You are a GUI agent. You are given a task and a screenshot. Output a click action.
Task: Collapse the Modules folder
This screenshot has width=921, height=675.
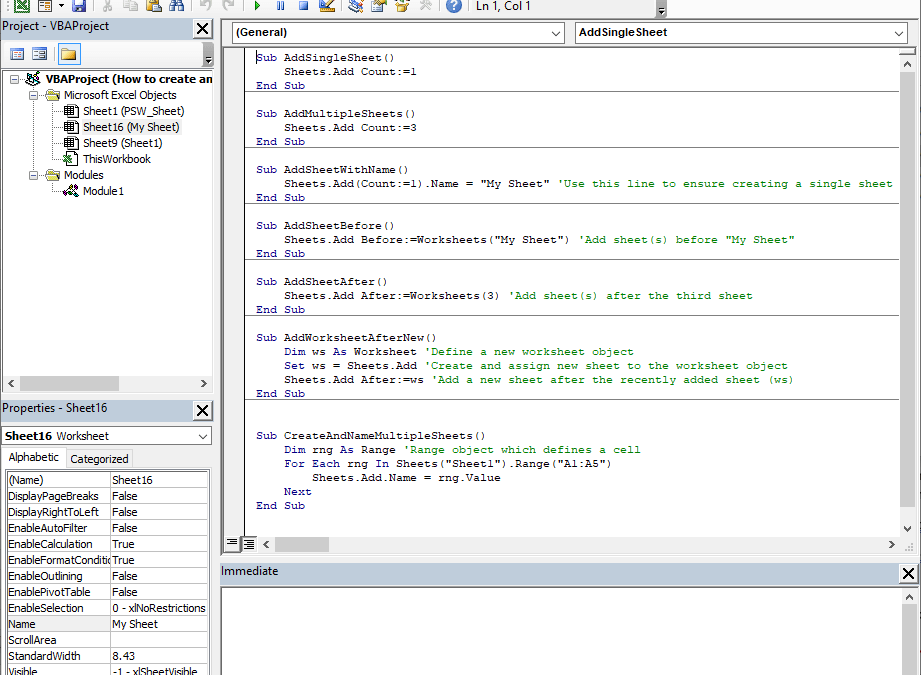[x=33, y=175]
